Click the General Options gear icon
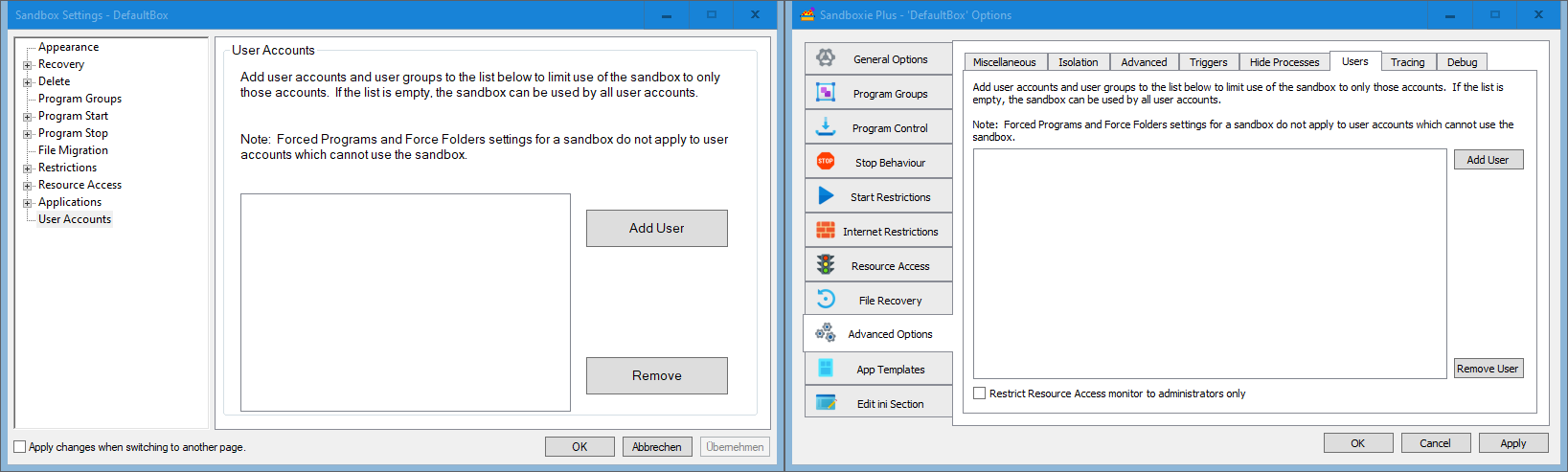This screenshot has height=472, width=1568. point(826,58)
